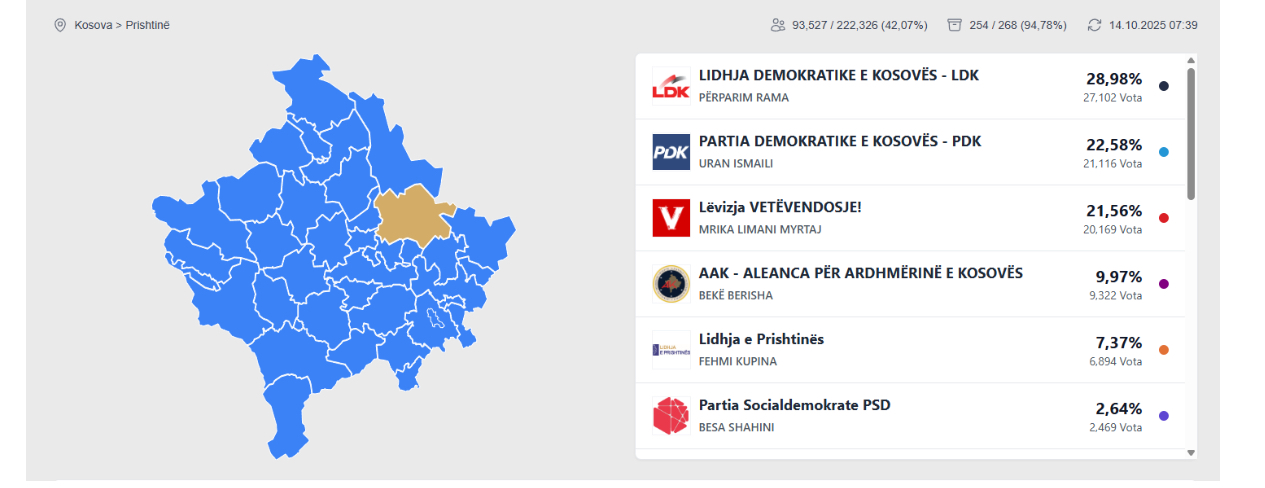Click the red color dot for Vetëvendosje
This screenshot has height=488, width=1265.
click(1164, 218)
